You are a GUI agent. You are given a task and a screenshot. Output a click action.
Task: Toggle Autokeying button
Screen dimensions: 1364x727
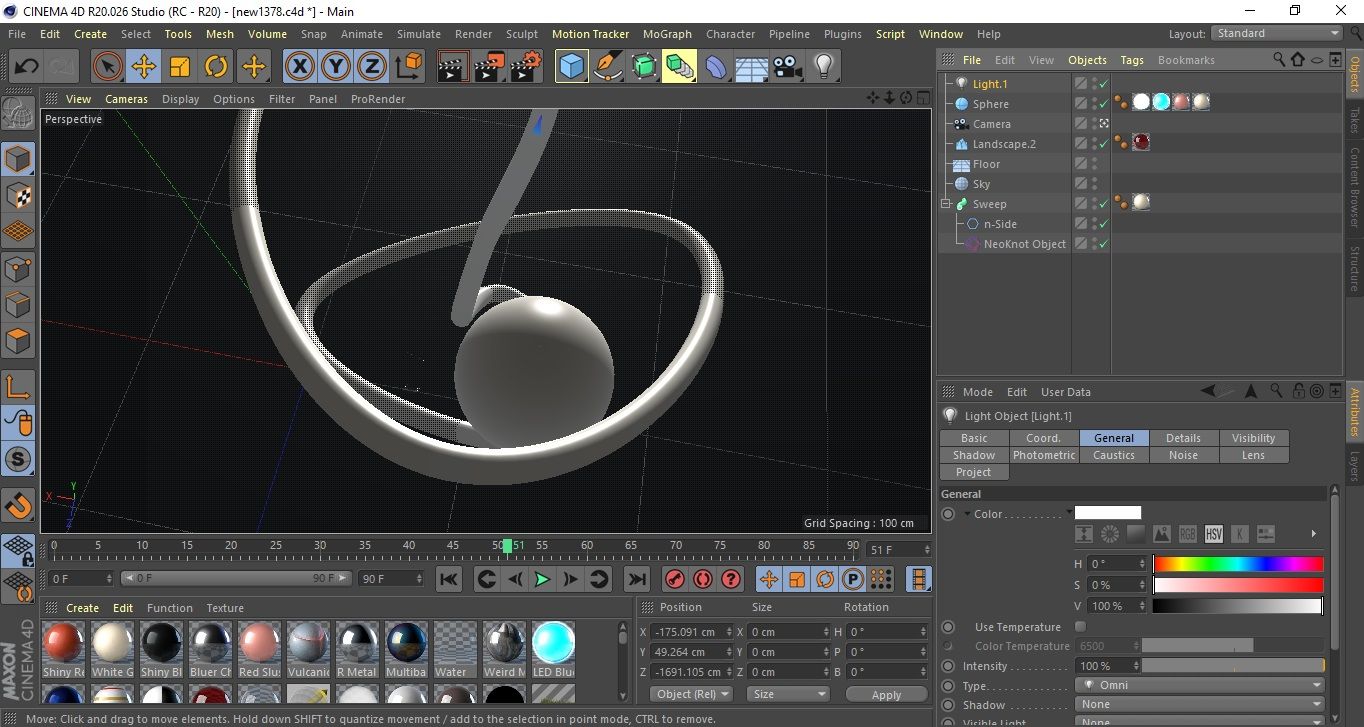point(702,579)
